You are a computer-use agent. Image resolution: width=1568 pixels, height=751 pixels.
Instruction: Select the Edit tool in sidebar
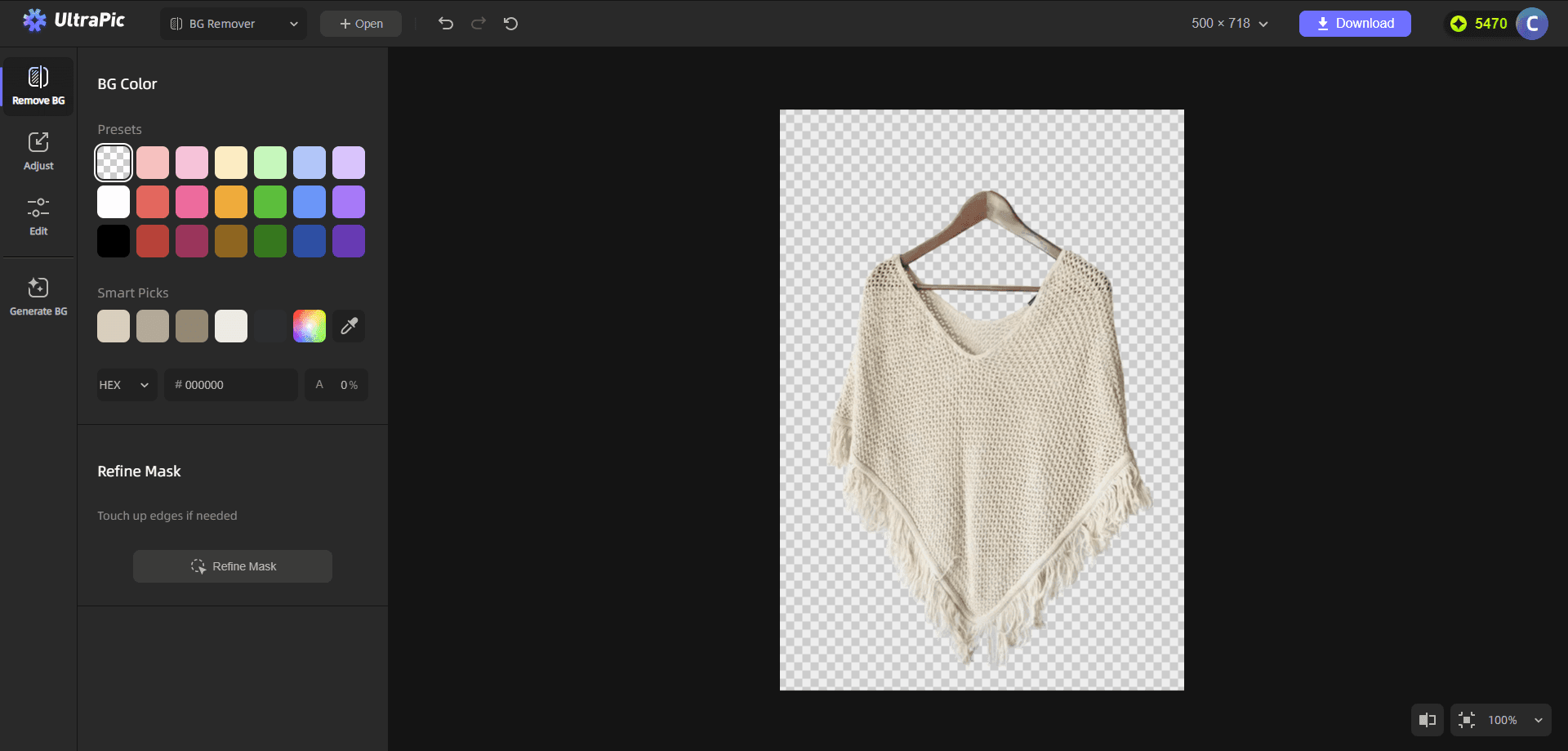[x=38, y=216]
